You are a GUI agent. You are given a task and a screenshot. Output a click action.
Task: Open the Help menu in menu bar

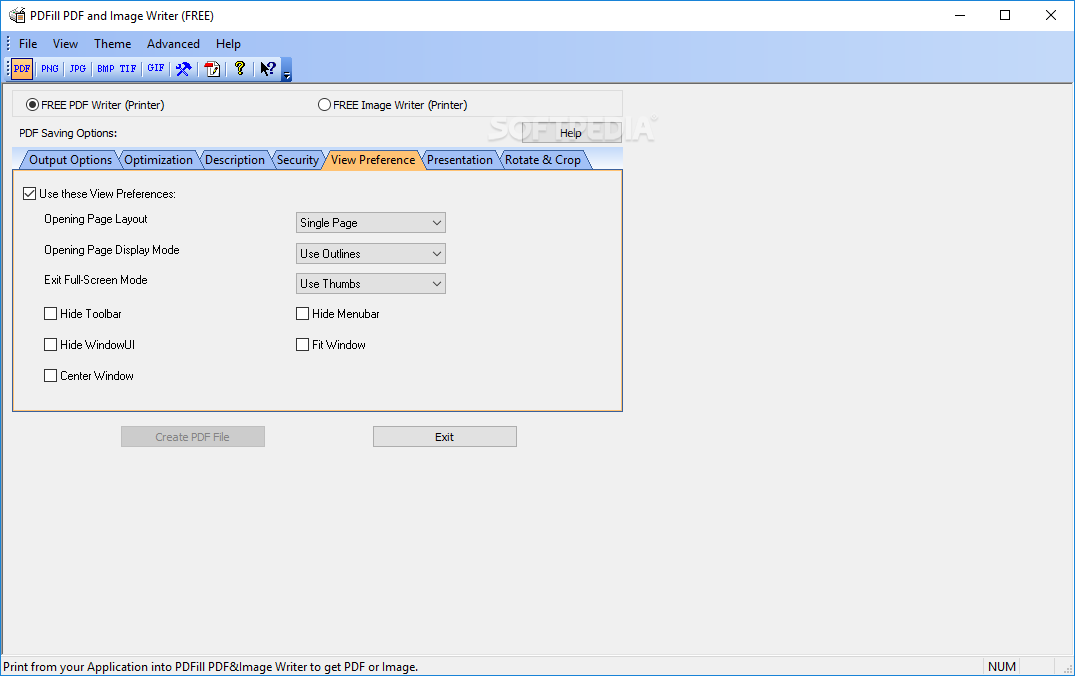(x=228, y=44)
